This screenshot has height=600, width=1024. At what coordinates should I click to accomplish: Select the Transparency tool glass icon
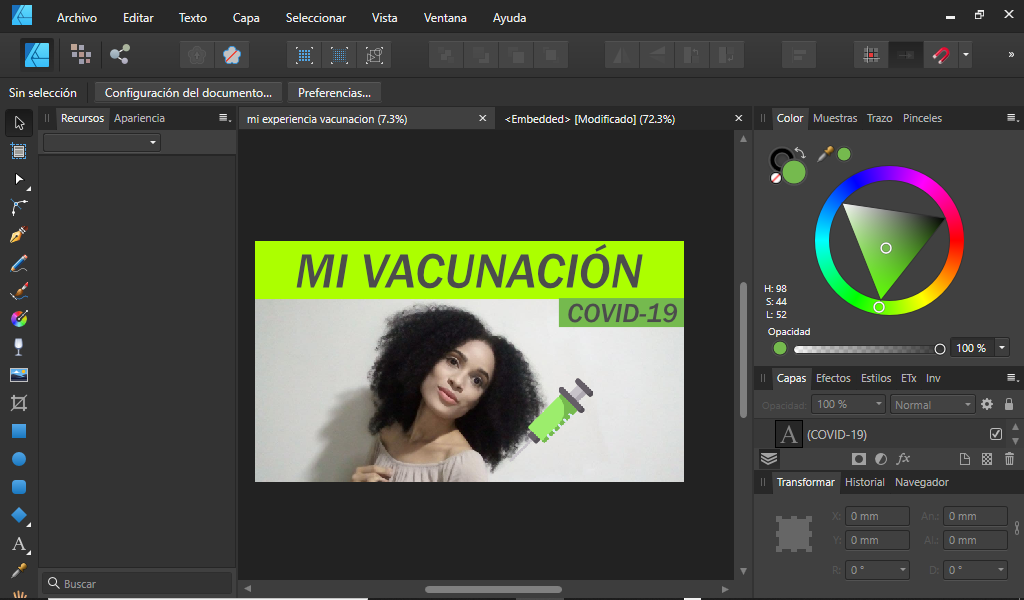[x=19, y=347]
